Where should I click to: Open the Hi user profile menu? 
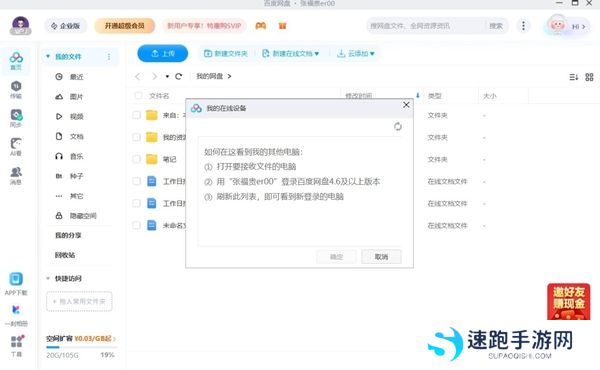[x=567, y=26]
